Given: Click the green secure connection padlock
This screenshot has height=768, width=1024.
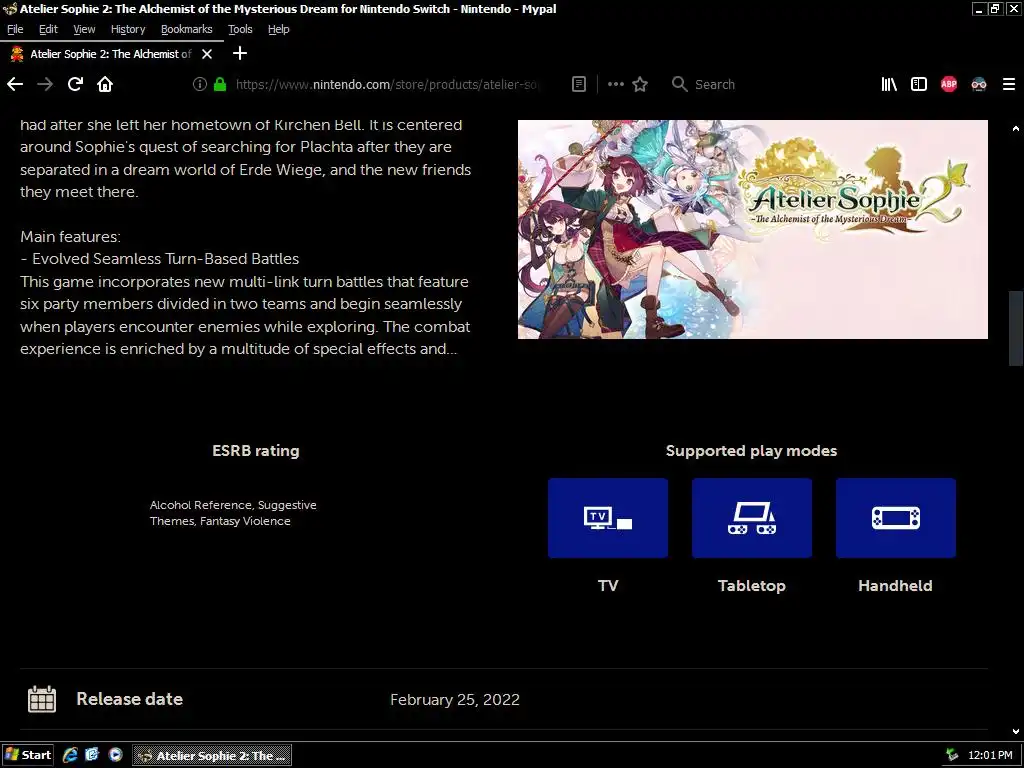Looking at the screenshot, I should pos(220,84).
